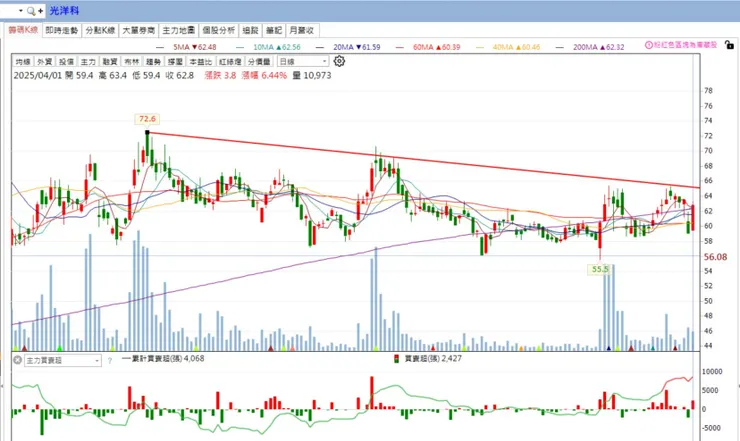Image resolution: width=740 pixels, height=441 pixels.
Task: Toggle the 融資 indicator button
Action: tap(109, 61)
